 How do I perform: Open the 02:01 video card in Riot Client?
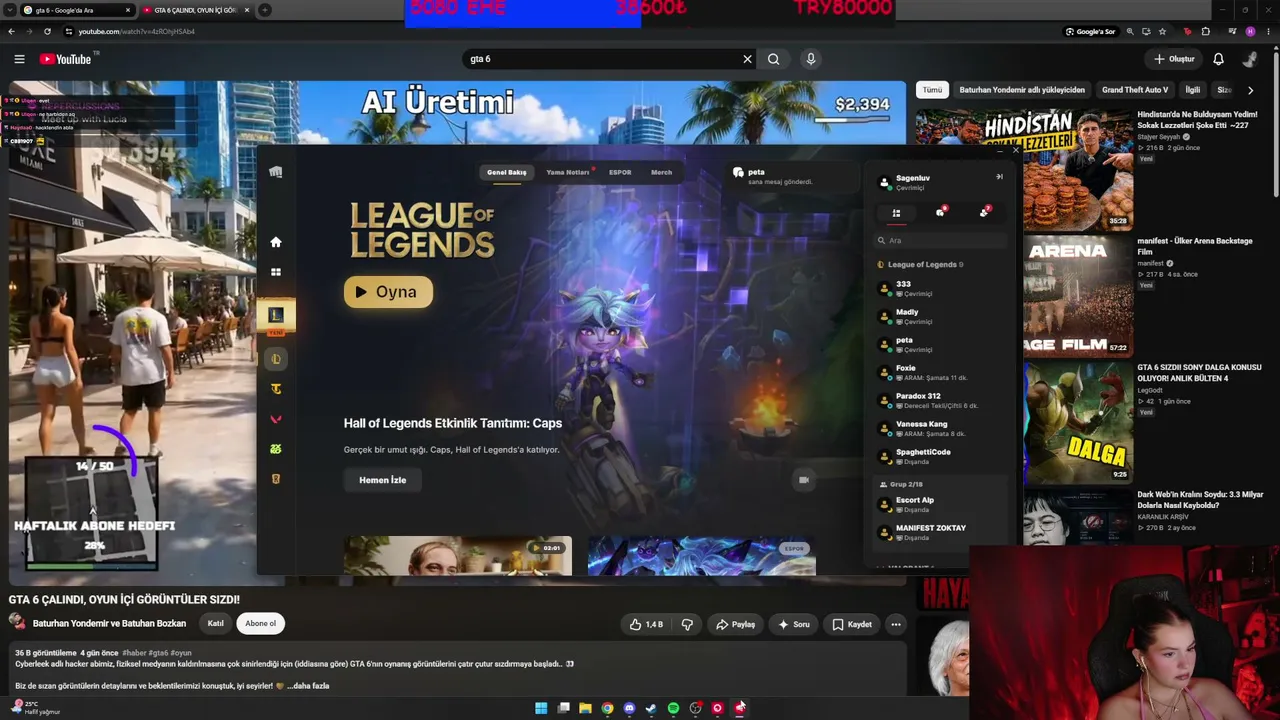[x=458, y=556]
